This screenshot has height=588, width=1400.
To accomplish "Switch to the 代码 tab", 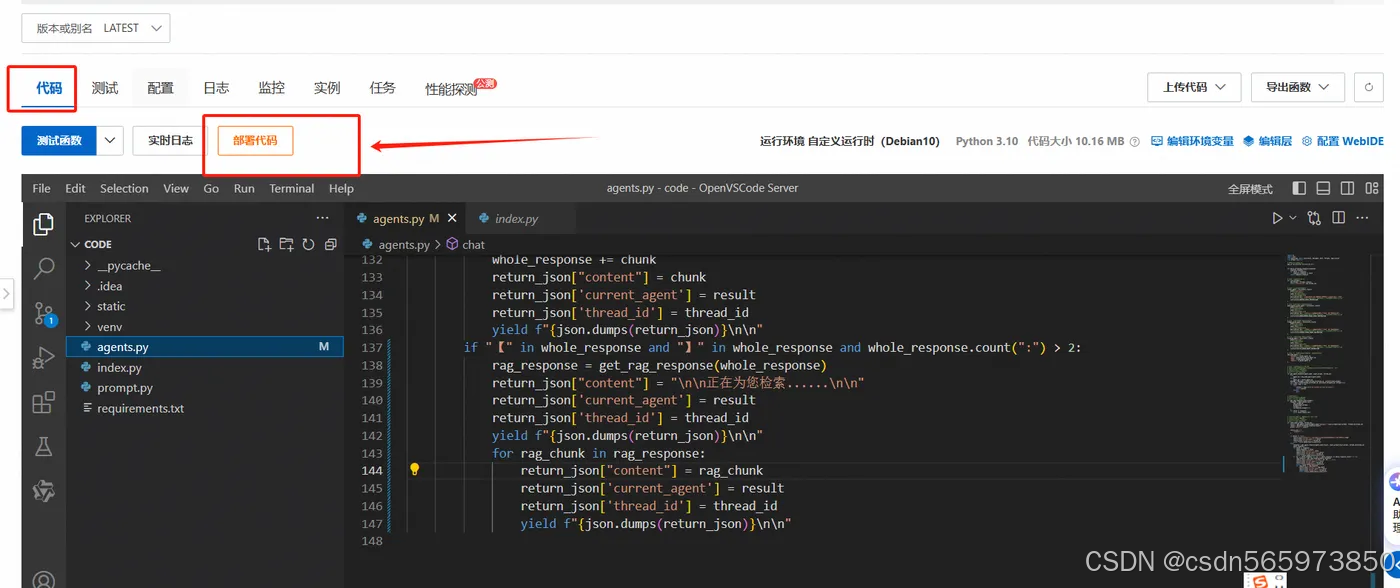I will pyautogui.click(x=49, y=88).
